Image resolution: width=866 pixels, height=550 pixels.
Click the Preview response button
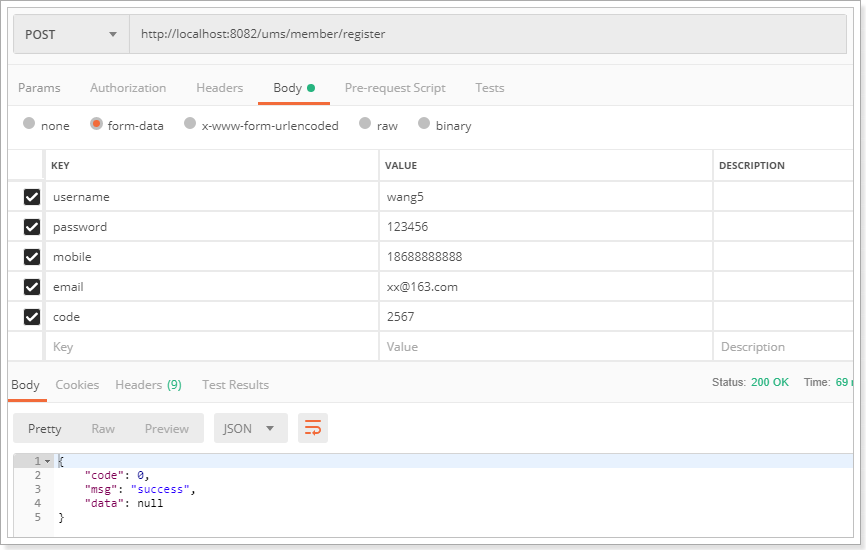pyautogui.click(x=166, y=428)
